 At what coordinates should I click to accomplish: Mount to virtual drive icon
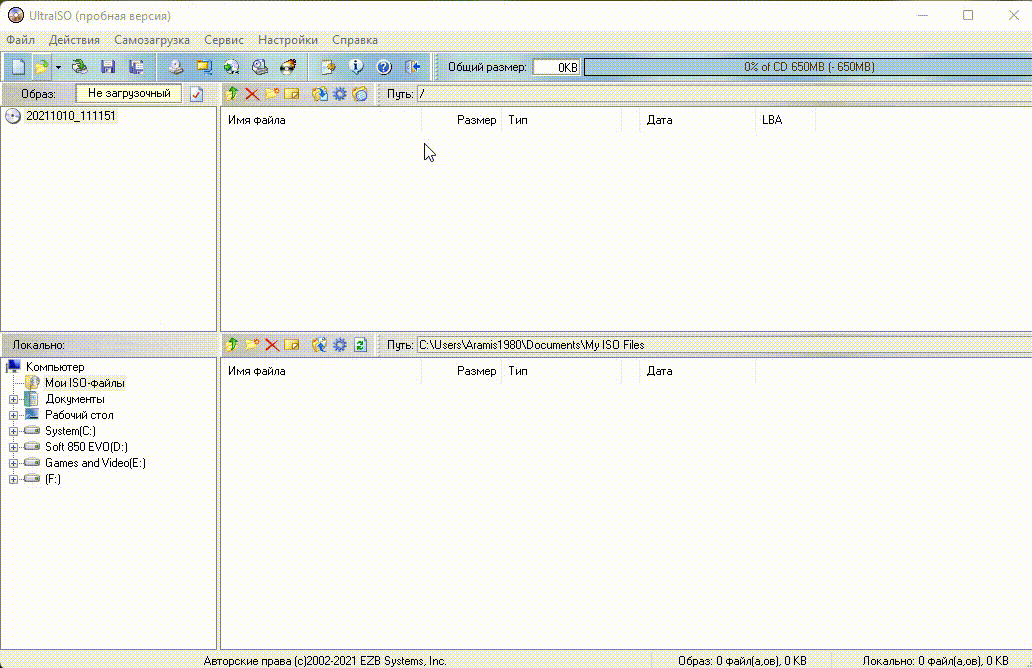260,66
